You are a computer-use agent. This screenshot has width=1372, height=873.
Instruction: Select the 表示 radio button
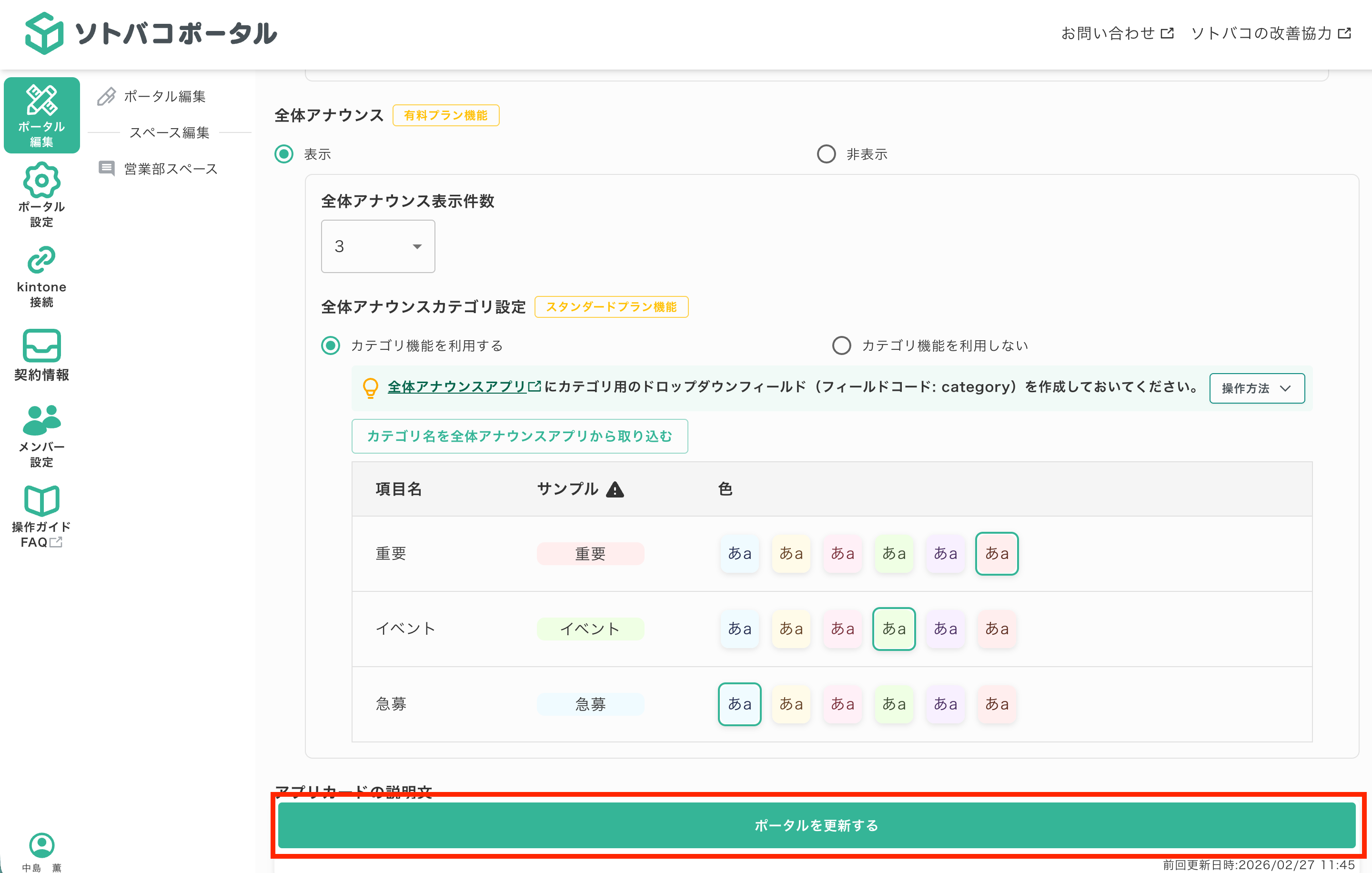coord(284,153)
